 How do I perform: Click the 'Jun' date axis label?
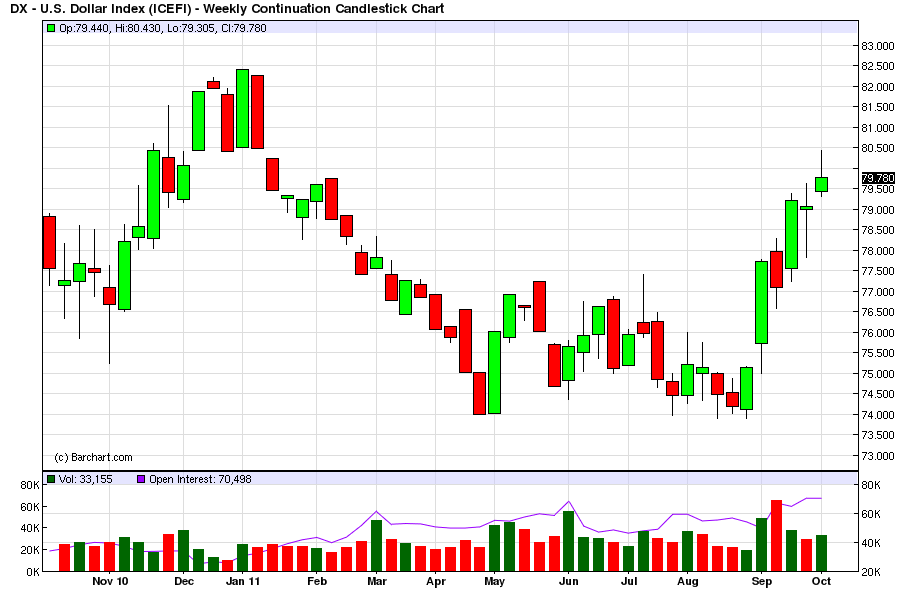coord(568,581)
